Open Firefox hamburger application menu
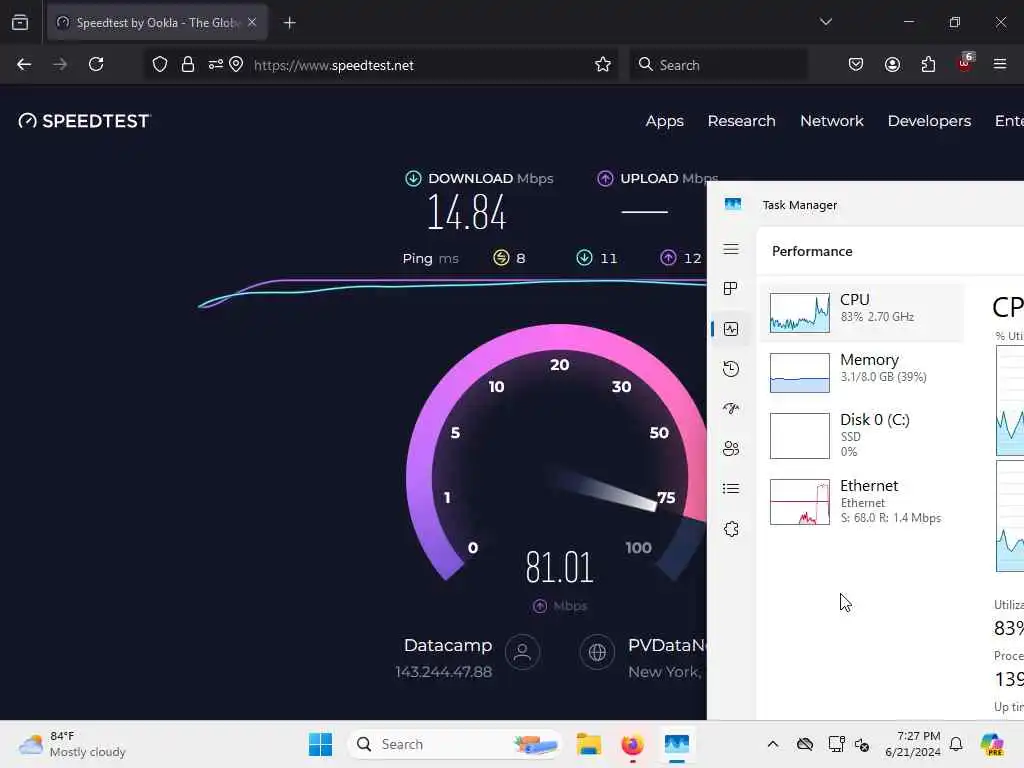Image resolution: width=1024 pixels, height=768 pixels. pyautogui.click(x=1000, y=64)
